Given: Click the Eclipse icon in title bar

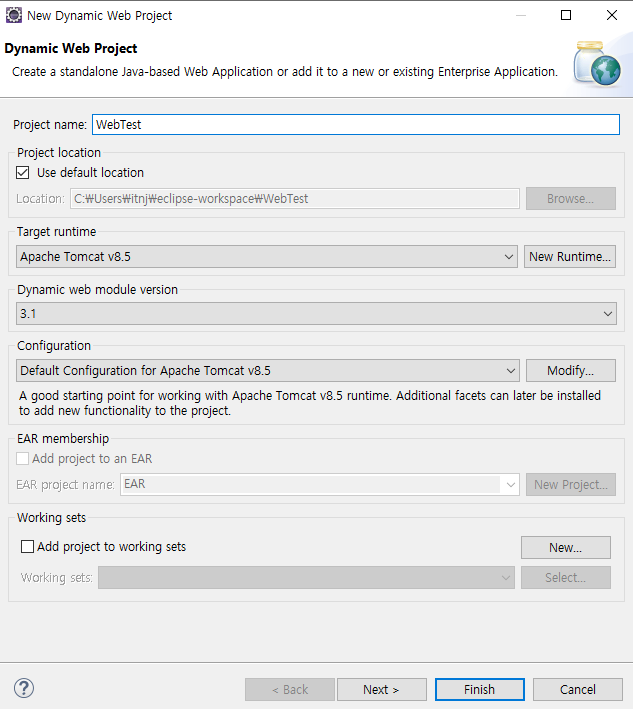Looking at the screenshot, I should point(14,15).
